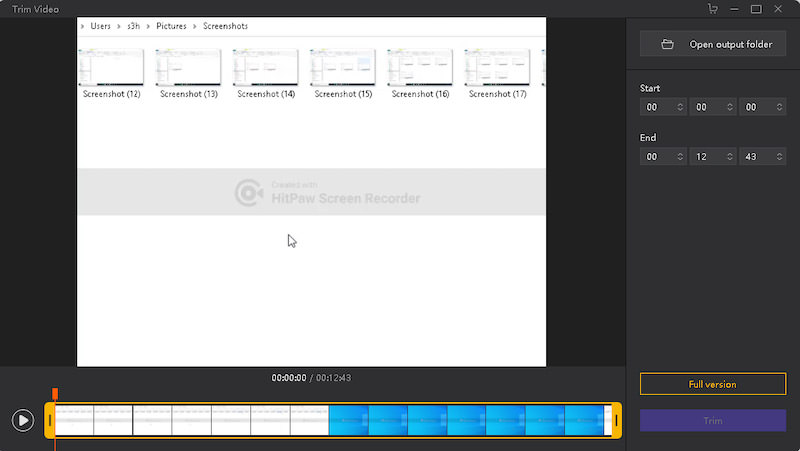Click Pictures in the breadcrumb path
The height and width of the screenshot is (451, 800).
[171, 26]
